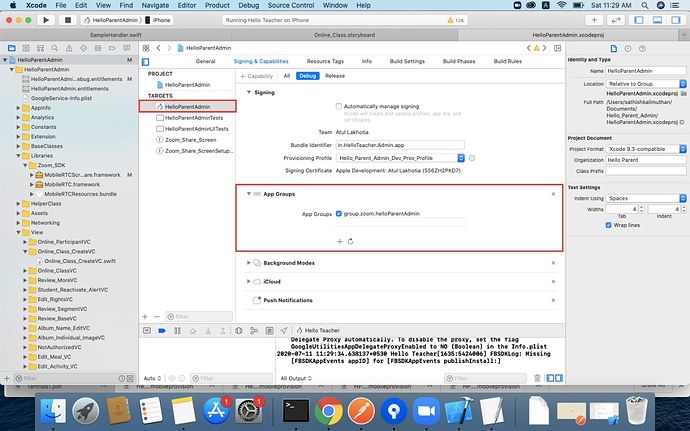Clear console with trash icon

tap(537, 378)
